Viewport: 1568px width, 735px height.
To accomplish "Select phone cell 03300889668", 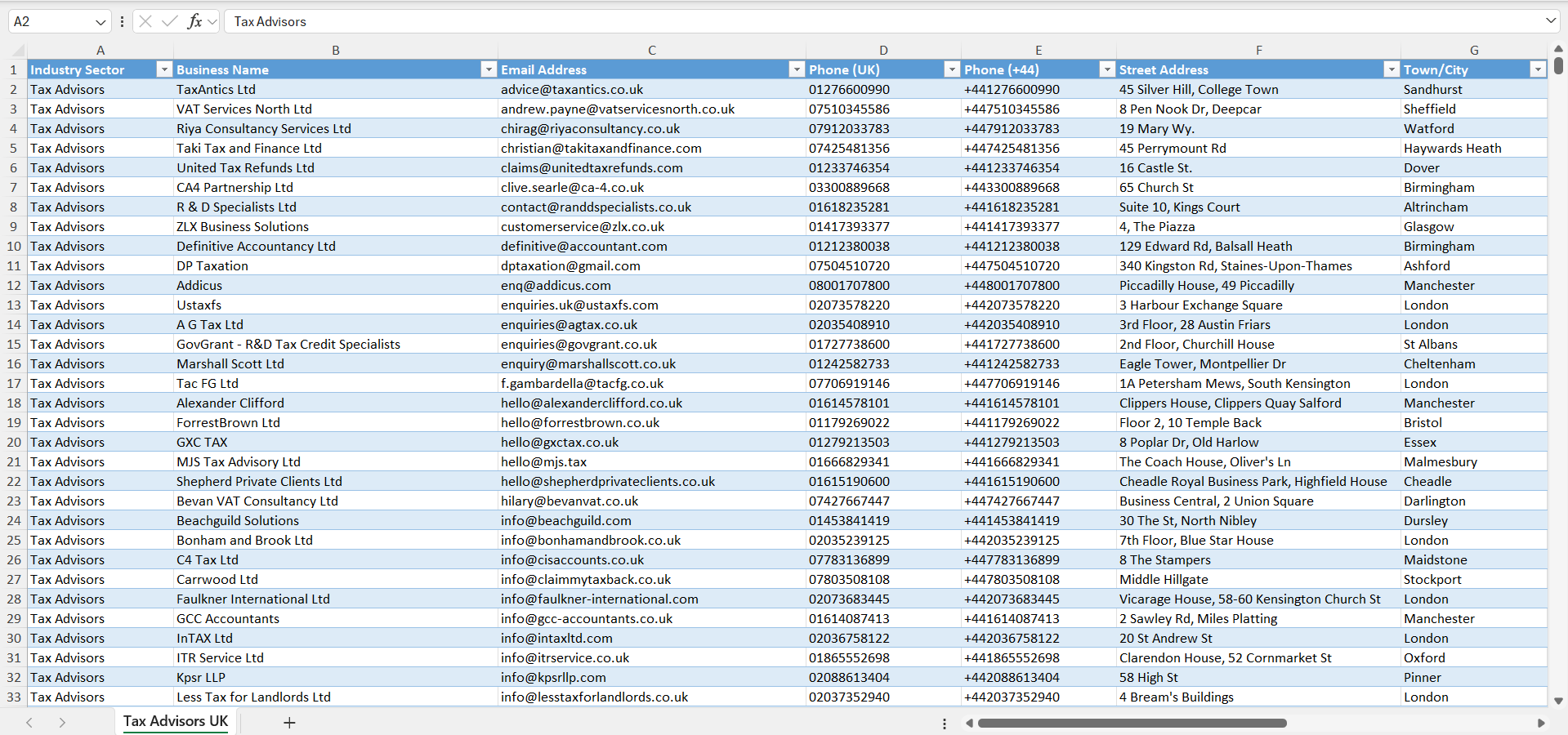I will coord(883,188).
